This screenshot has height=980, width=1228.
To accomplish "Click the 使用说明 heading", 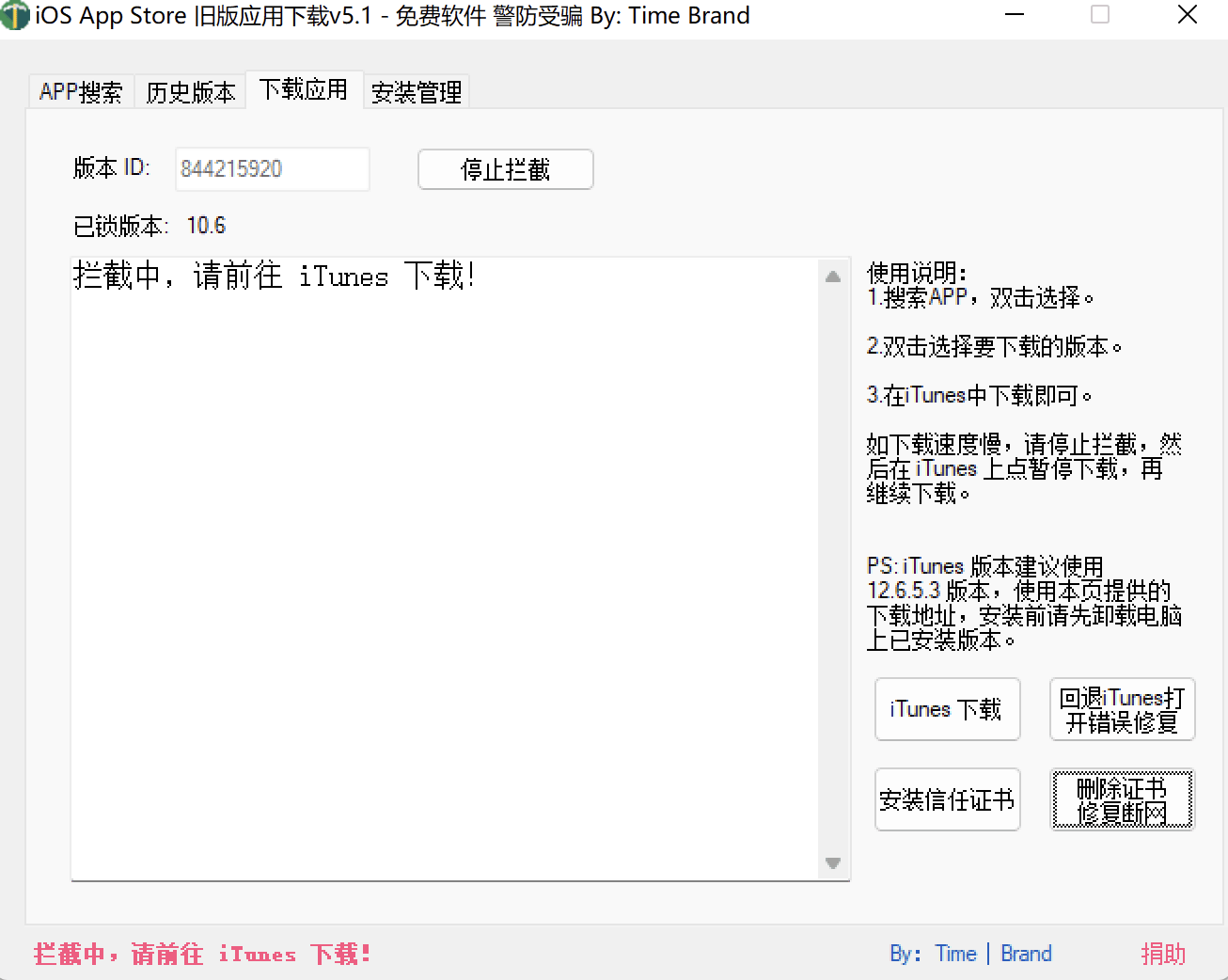I will [917, 274].
